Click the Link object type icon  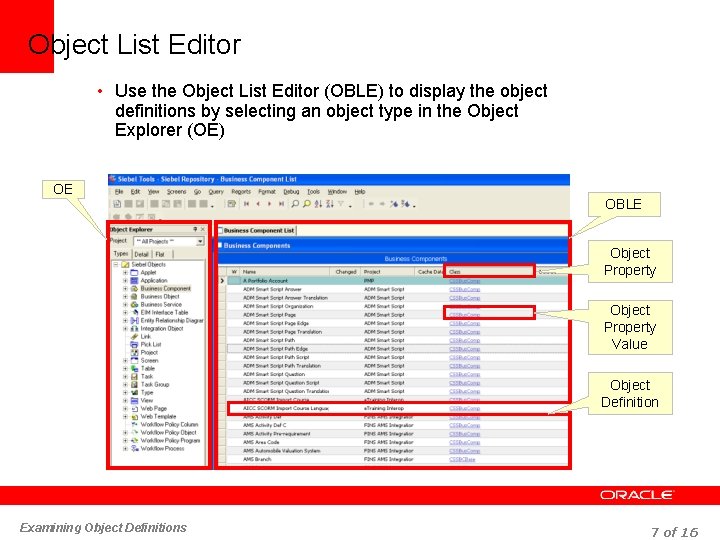pos(134,337)
